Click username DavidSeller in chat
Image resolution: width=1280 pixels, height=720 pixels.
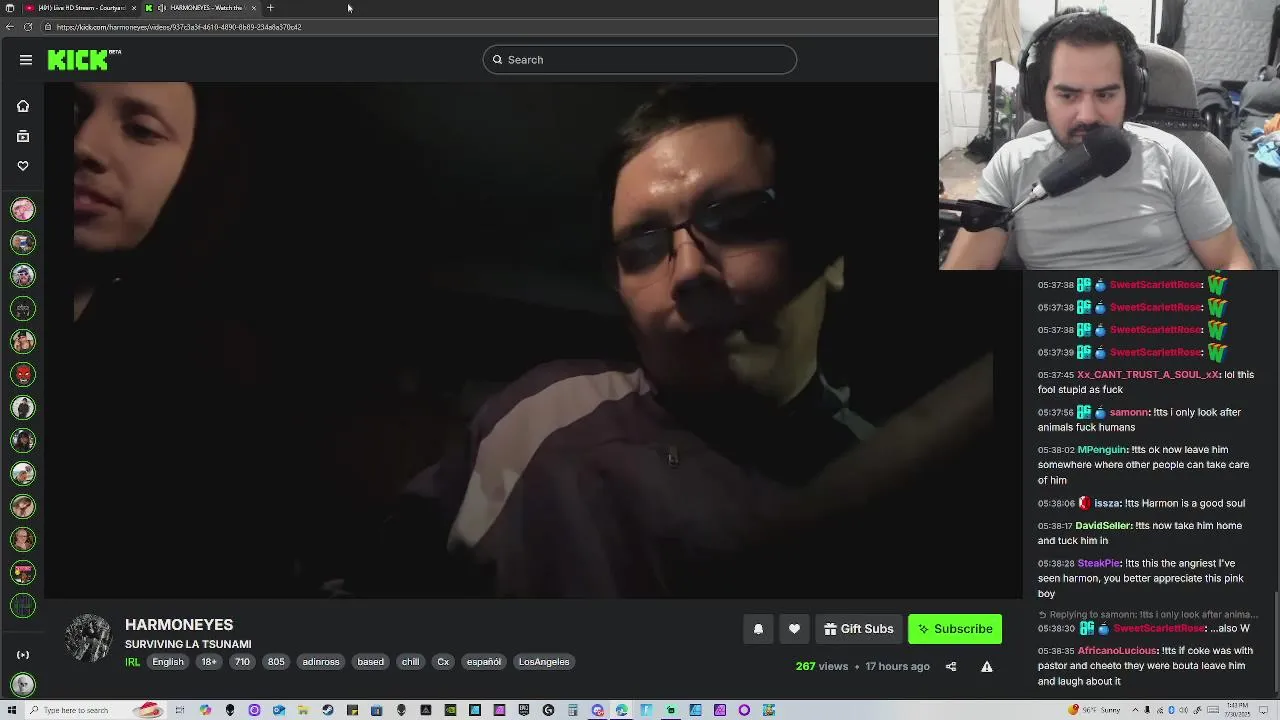click(x=1103, y=526)
